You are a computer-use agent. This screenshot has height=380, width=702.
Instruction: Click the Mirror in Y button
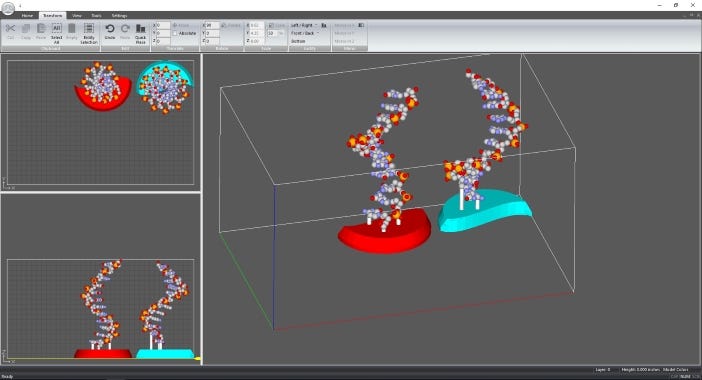click(344, 33)
